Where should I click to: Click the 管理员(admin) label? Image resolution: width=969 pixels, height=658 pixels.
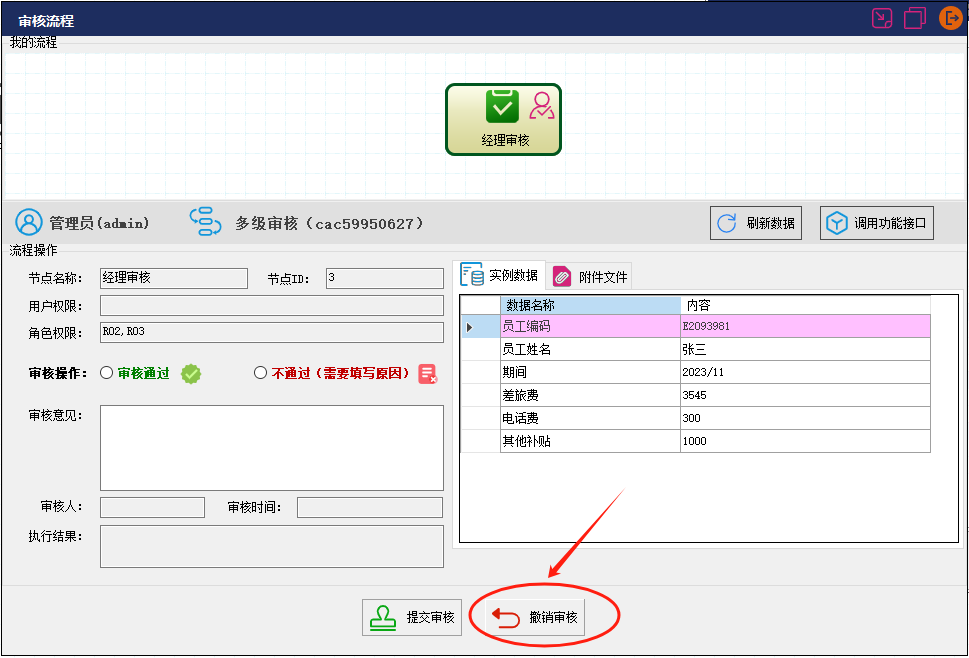point(99,223)
